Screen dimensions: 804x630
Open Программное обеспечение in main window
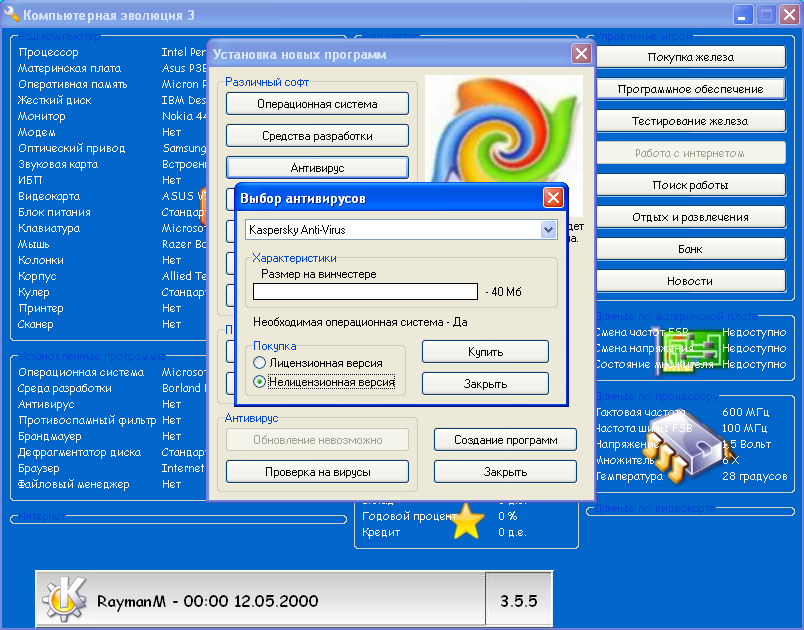point(691,89)
